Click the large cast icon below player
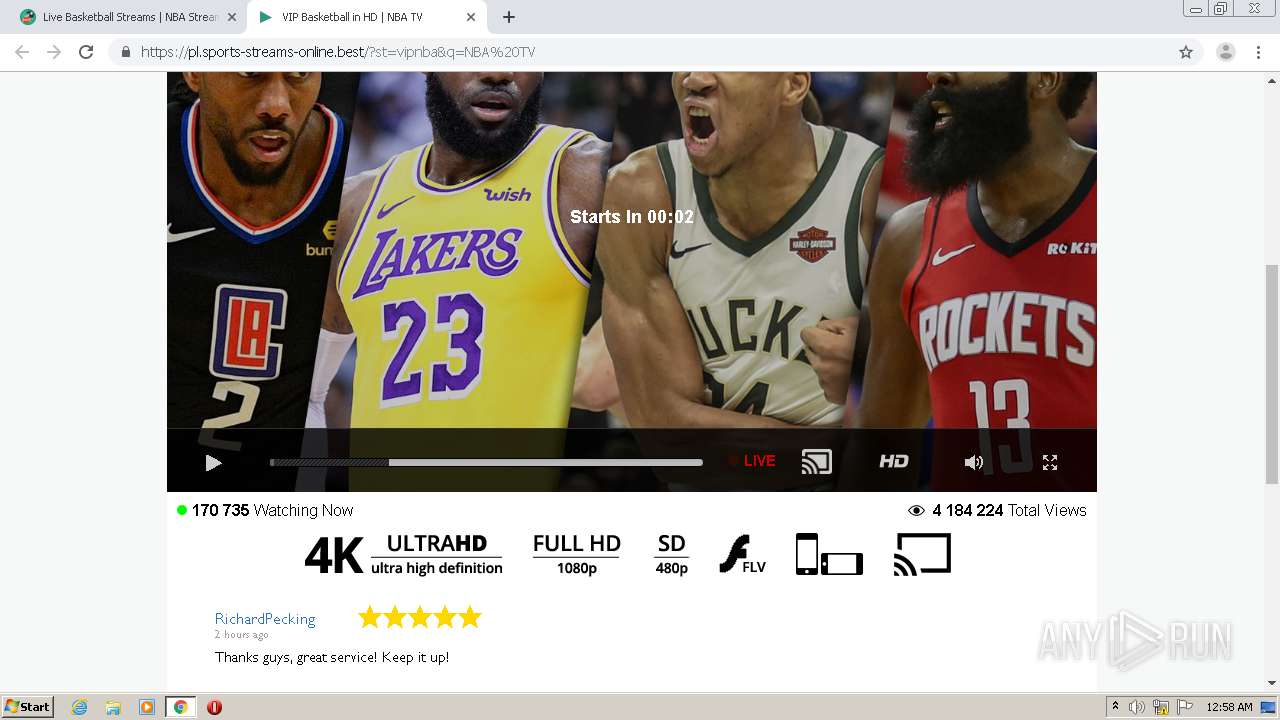 pyautogui.click(x=922, y=554)
